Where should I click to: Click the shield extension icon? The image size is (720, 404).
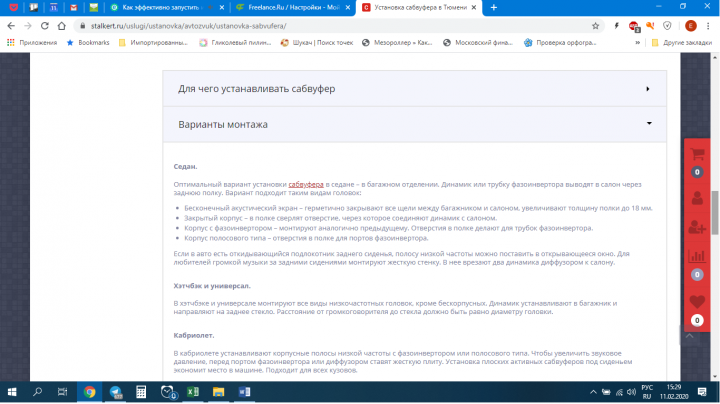pos(667,26)
